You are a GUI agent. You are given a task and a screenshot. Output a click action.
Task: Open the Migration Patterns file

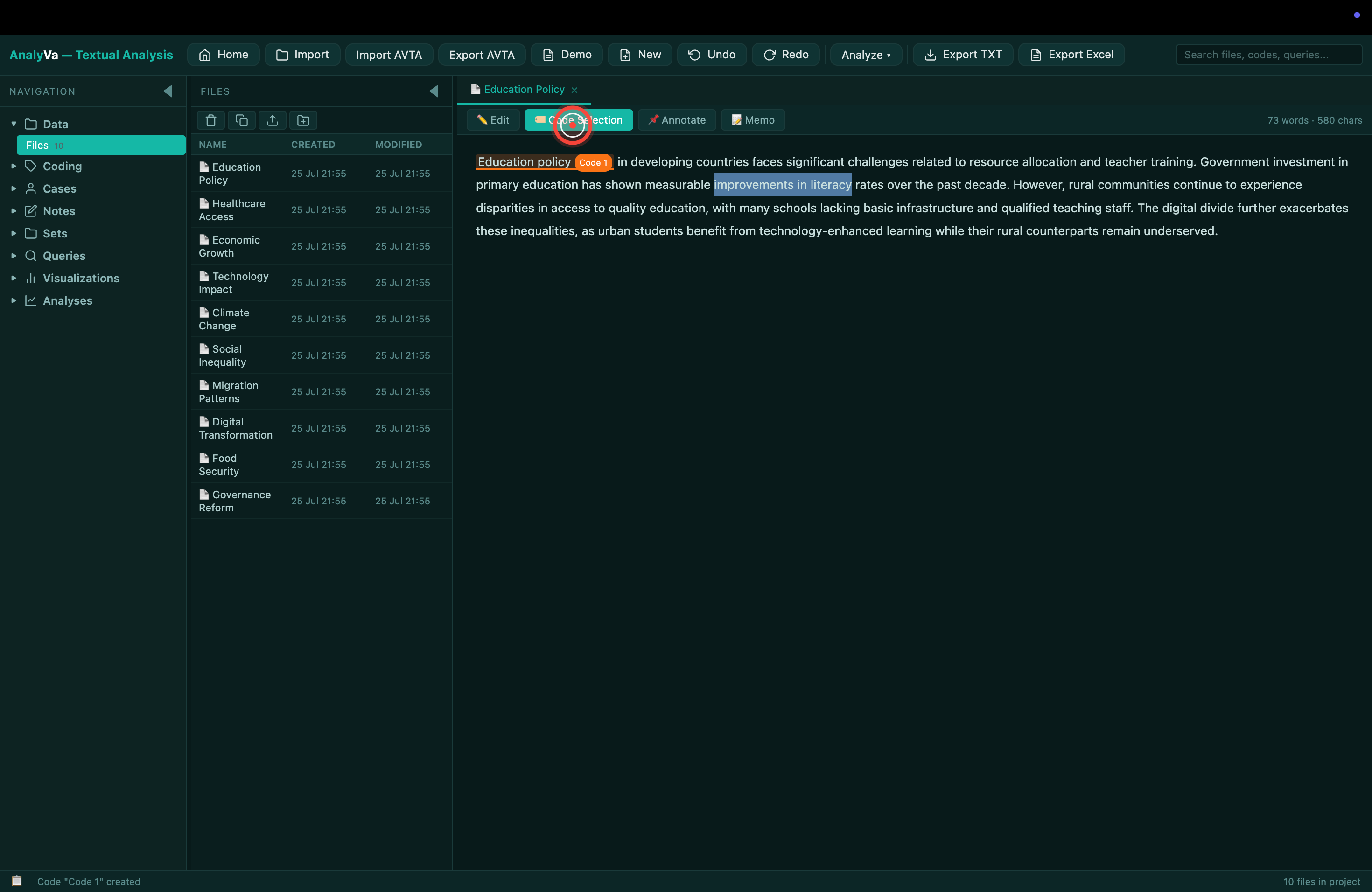click(322, 392)
